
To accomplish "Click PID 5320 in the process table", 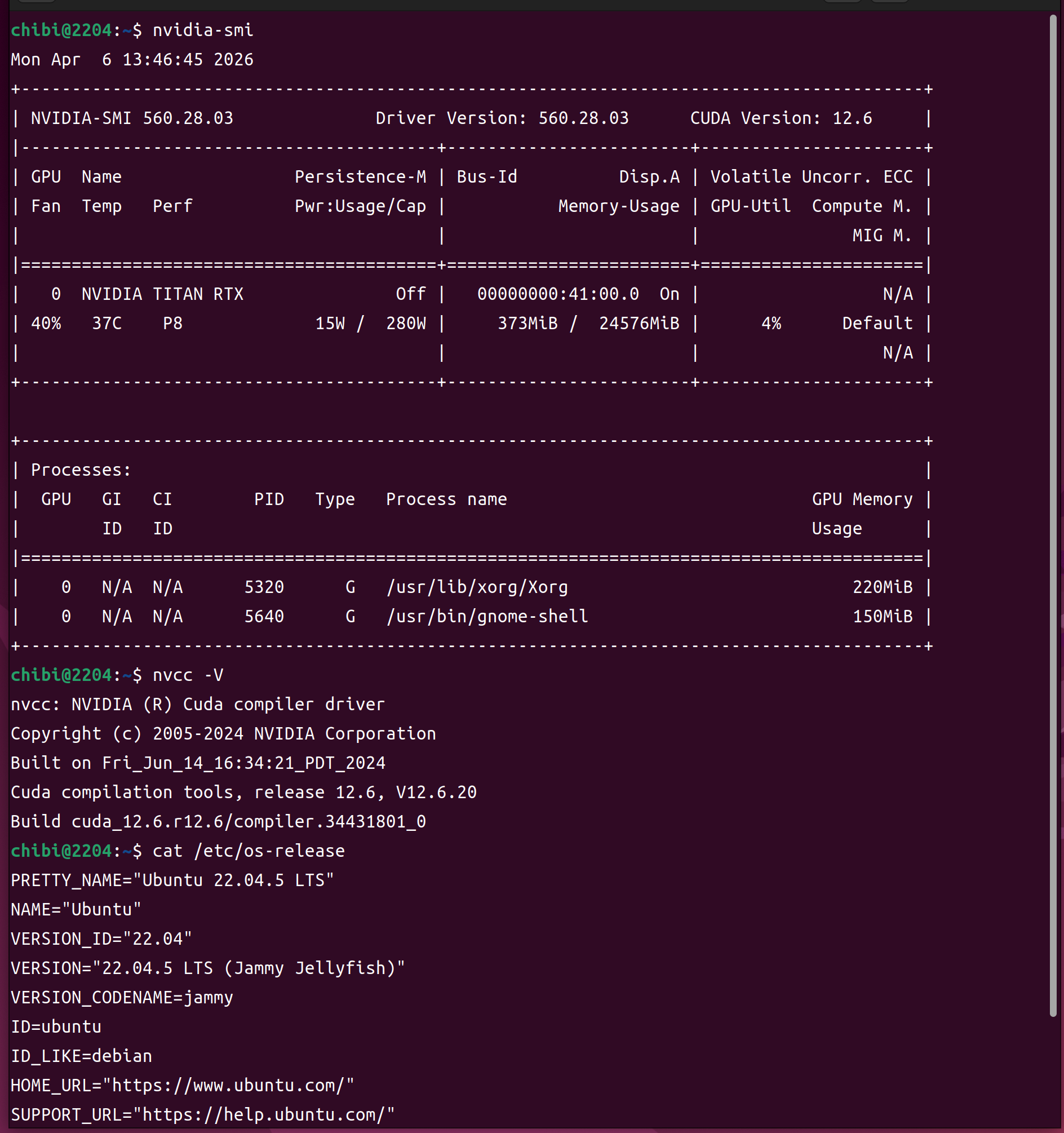I will [x=264, y=587].
